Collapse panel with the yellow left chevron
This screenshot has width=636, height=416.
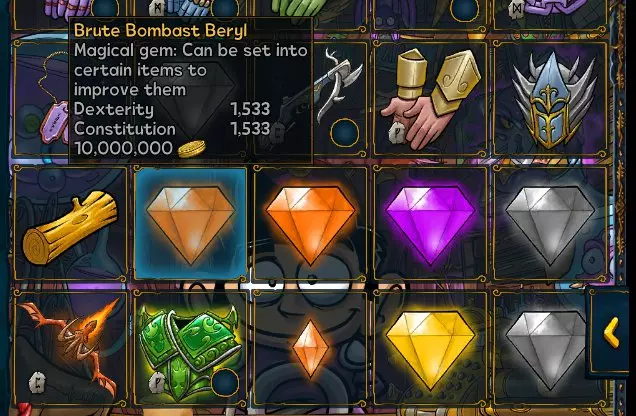coord(612,332)
